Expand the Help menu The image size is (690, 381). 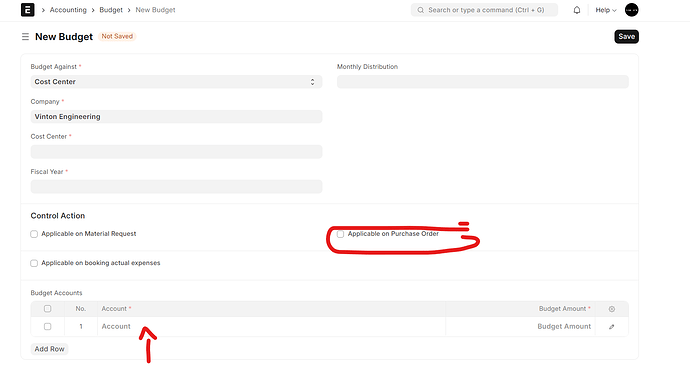[x=606, y=10]
